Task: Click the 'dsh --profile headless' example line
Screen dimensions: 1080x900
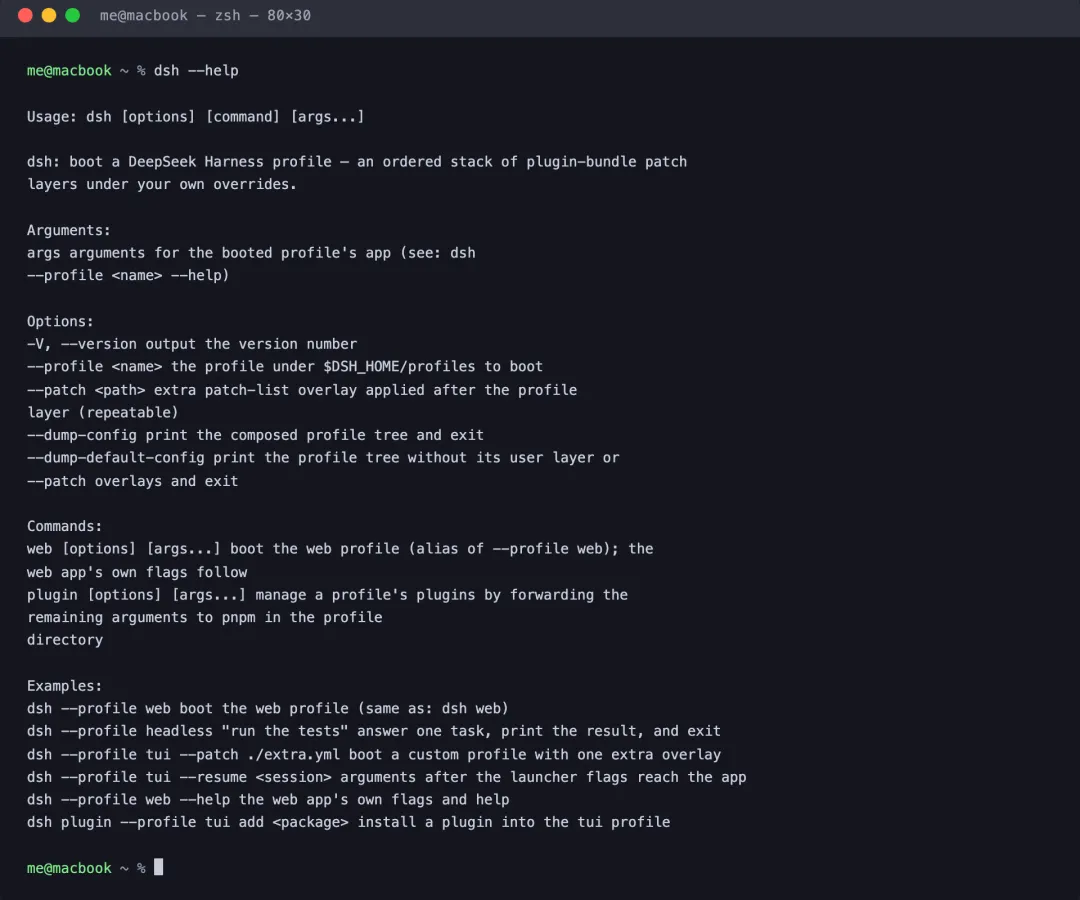Action: point(374,731)
